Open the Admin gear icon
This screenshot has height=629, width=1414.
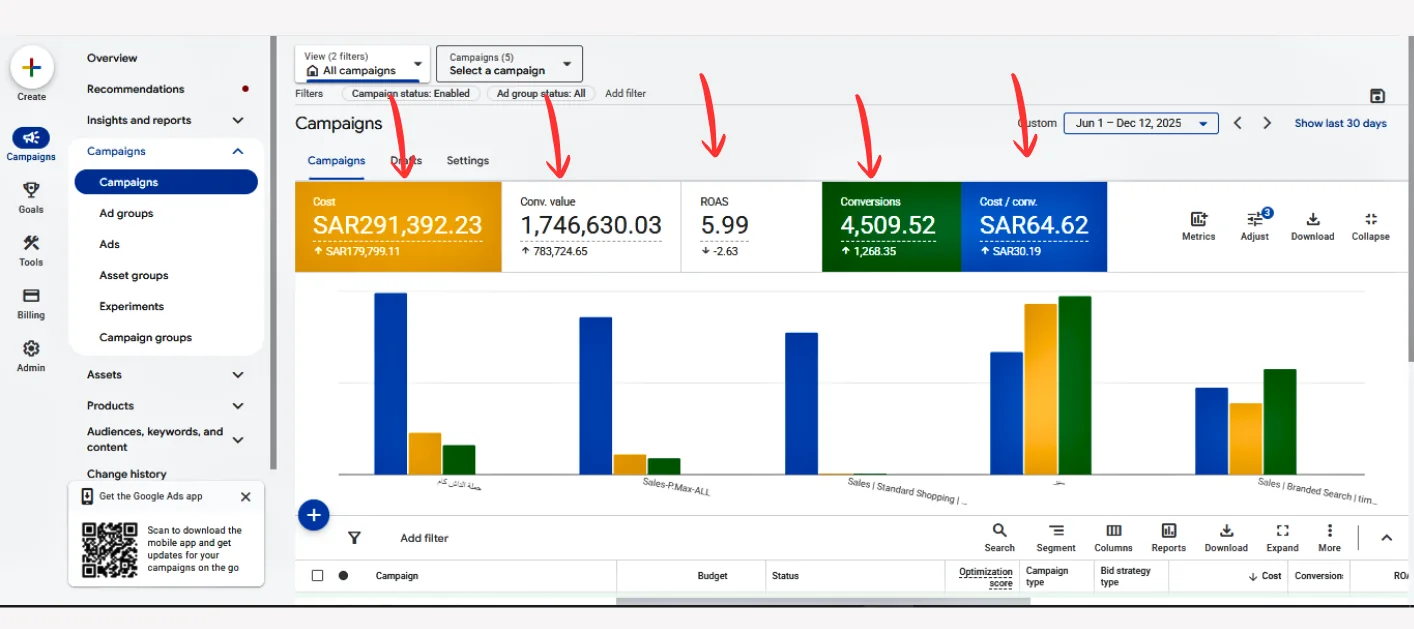(x=31, y=349)
